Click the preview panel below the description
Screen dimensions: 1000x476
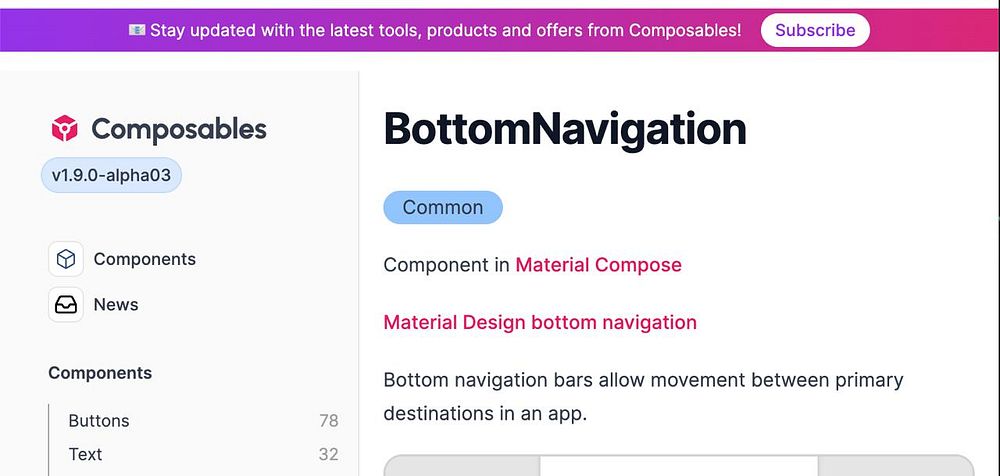coord(678,465)
